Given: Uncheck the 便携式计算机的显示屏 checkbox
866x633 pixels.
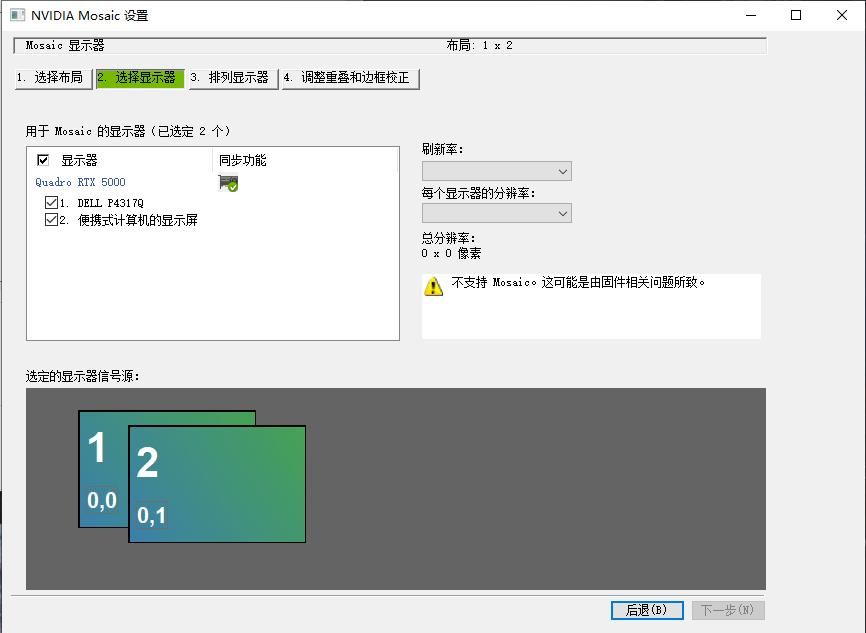Looking at the screenshot, I should tap(51, 220).
